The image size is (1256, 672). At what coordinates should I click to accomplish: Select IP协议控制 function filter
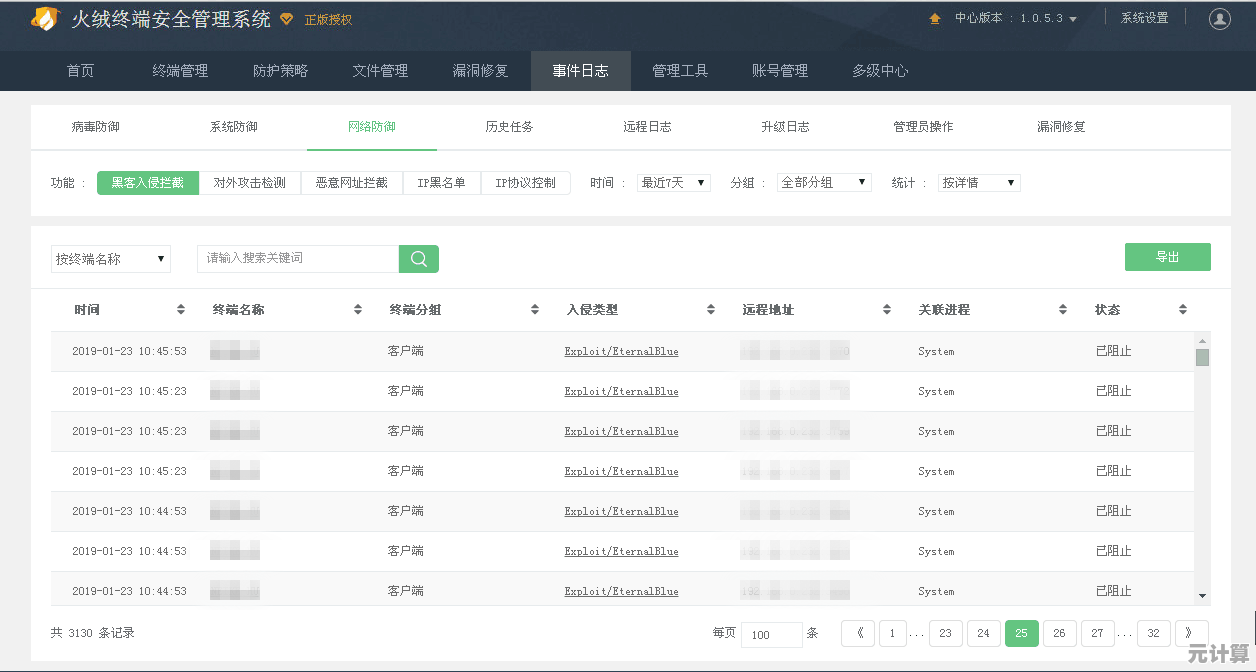(x=526, y=183)
